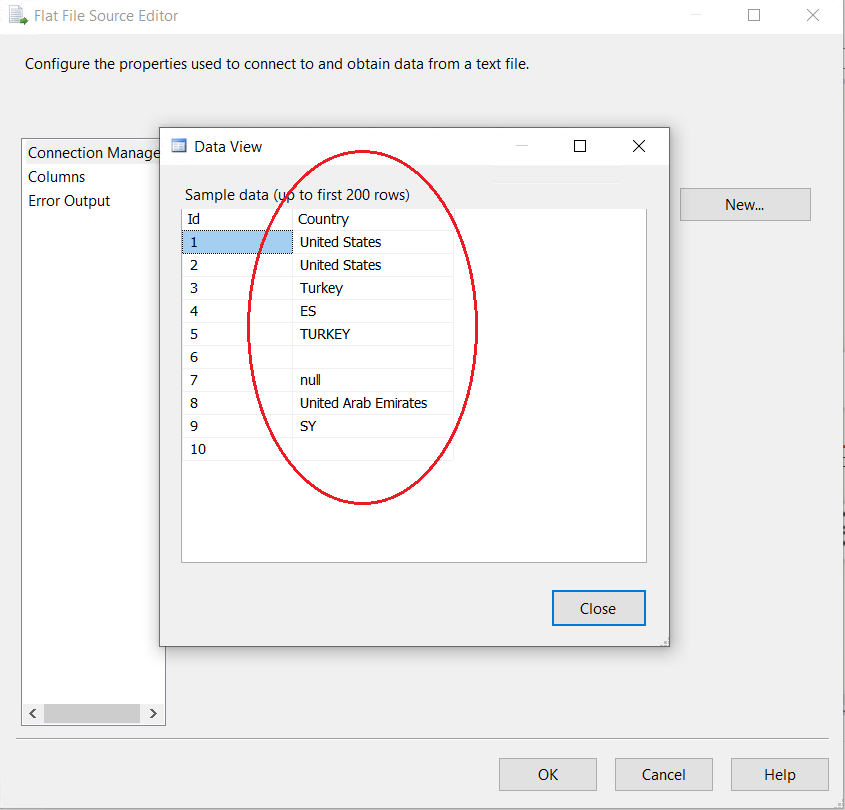Click the left arrow of the horizontal scrollbar
845x810 pixels.
[x=33, y=714]
